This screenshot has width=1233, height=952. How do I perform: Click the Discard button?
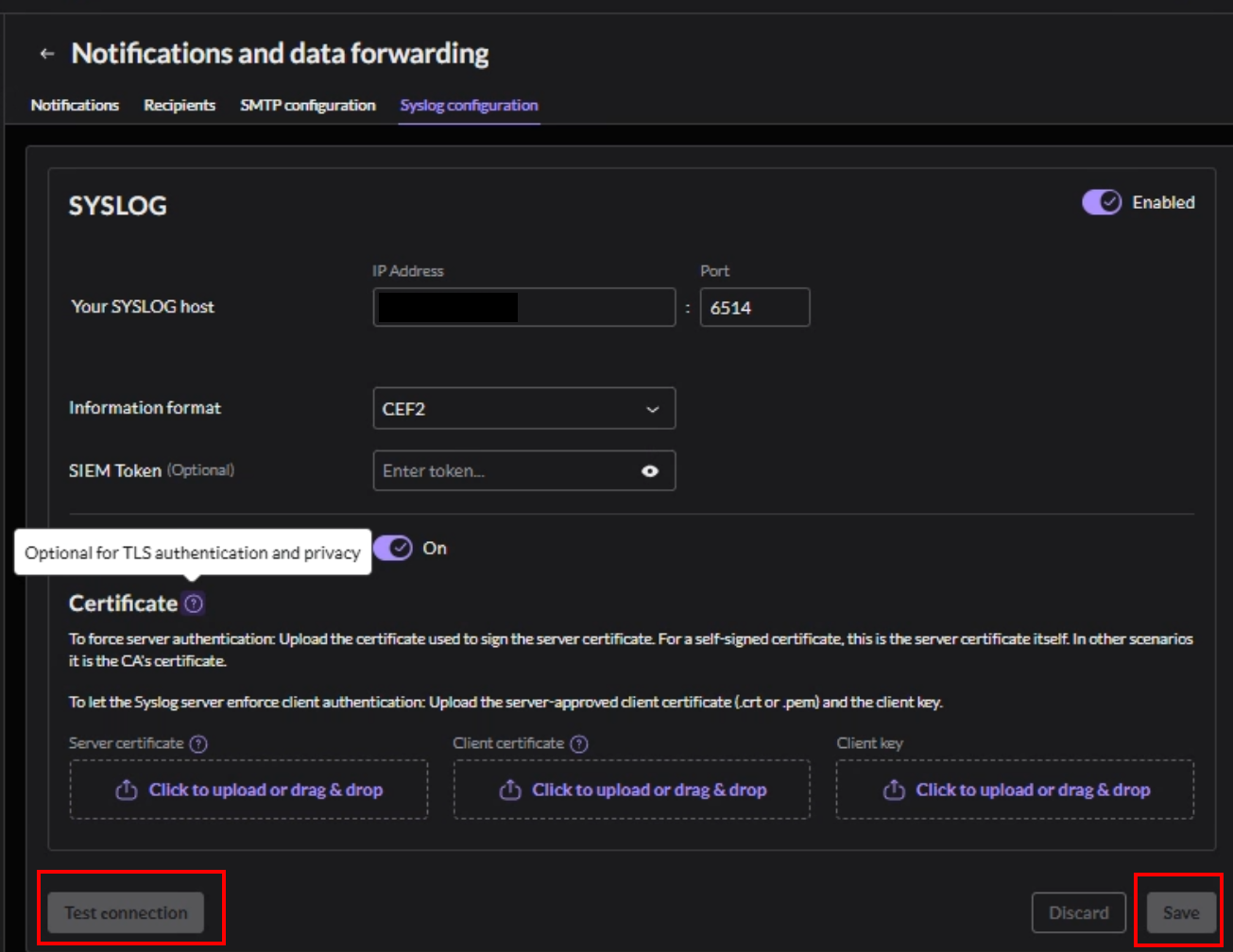tap(1079, 913)
